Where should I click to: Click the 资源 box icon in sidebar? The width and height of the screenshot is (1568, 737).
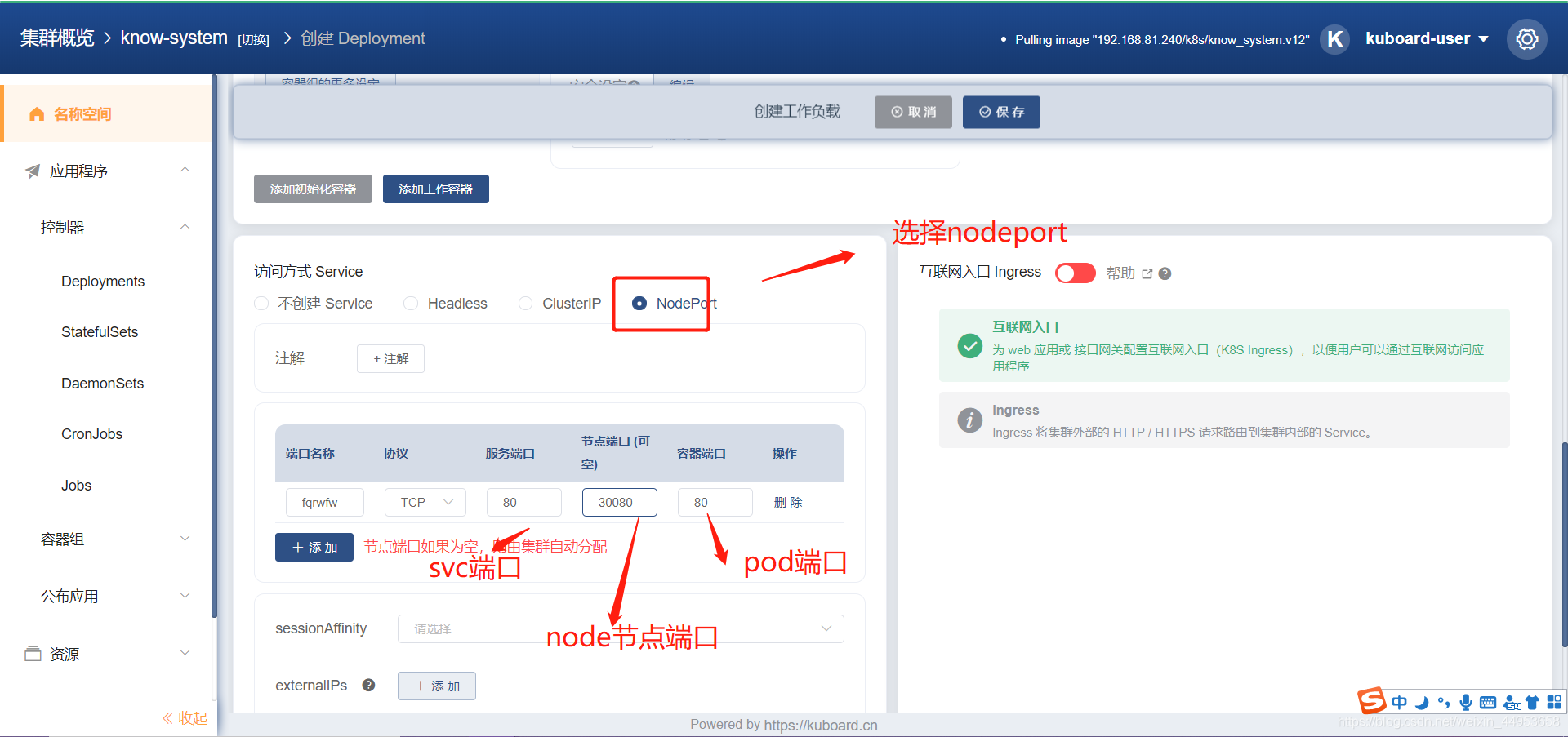(x=33, y=654)
